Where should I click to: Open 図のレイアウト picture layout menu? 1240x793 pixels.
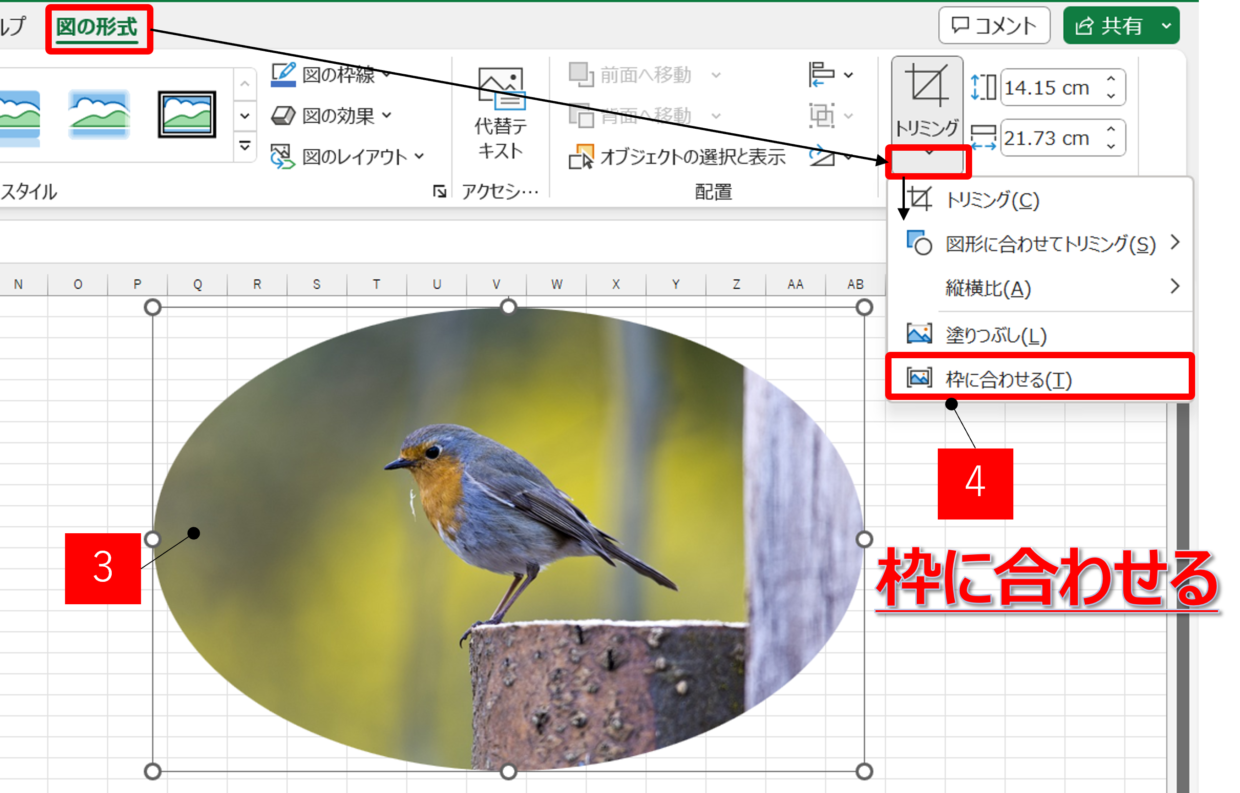pyautogui.click(x=347, y=156)
